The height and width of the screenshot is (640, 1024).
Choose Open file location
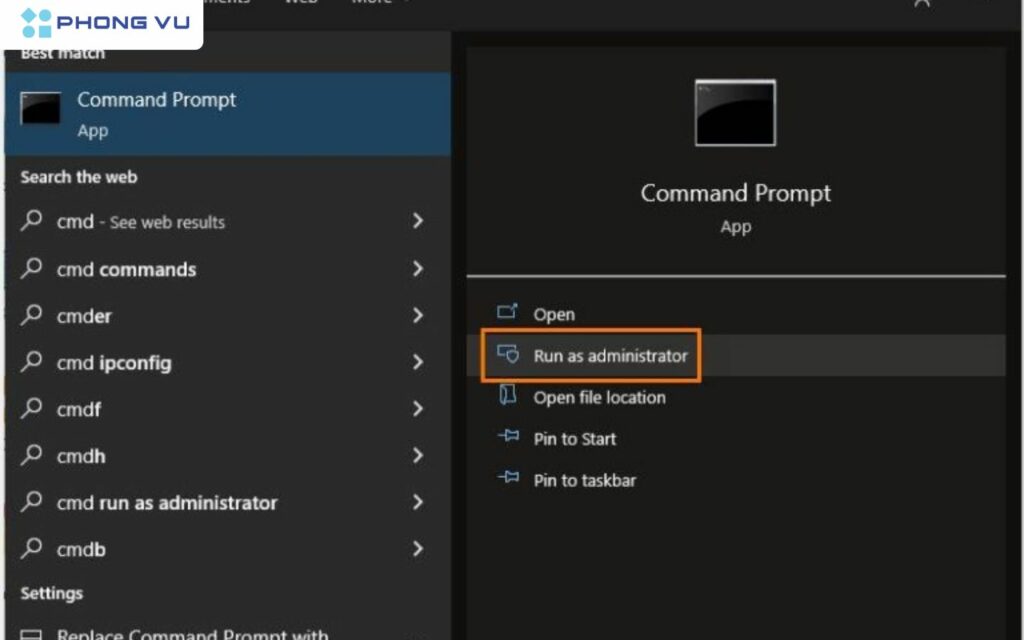tap(599, 397)
